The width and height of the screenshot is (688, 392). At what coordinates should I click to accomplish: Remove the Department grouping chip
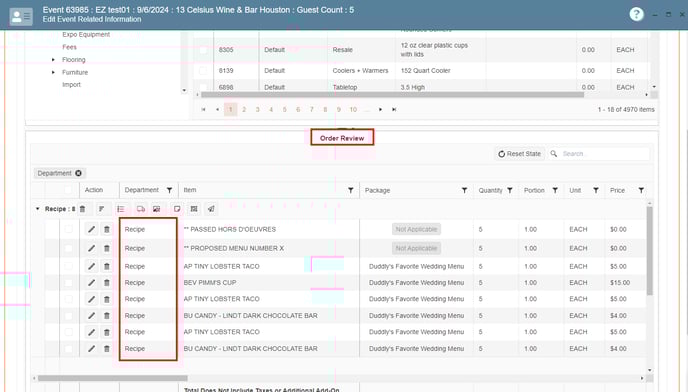79,173
